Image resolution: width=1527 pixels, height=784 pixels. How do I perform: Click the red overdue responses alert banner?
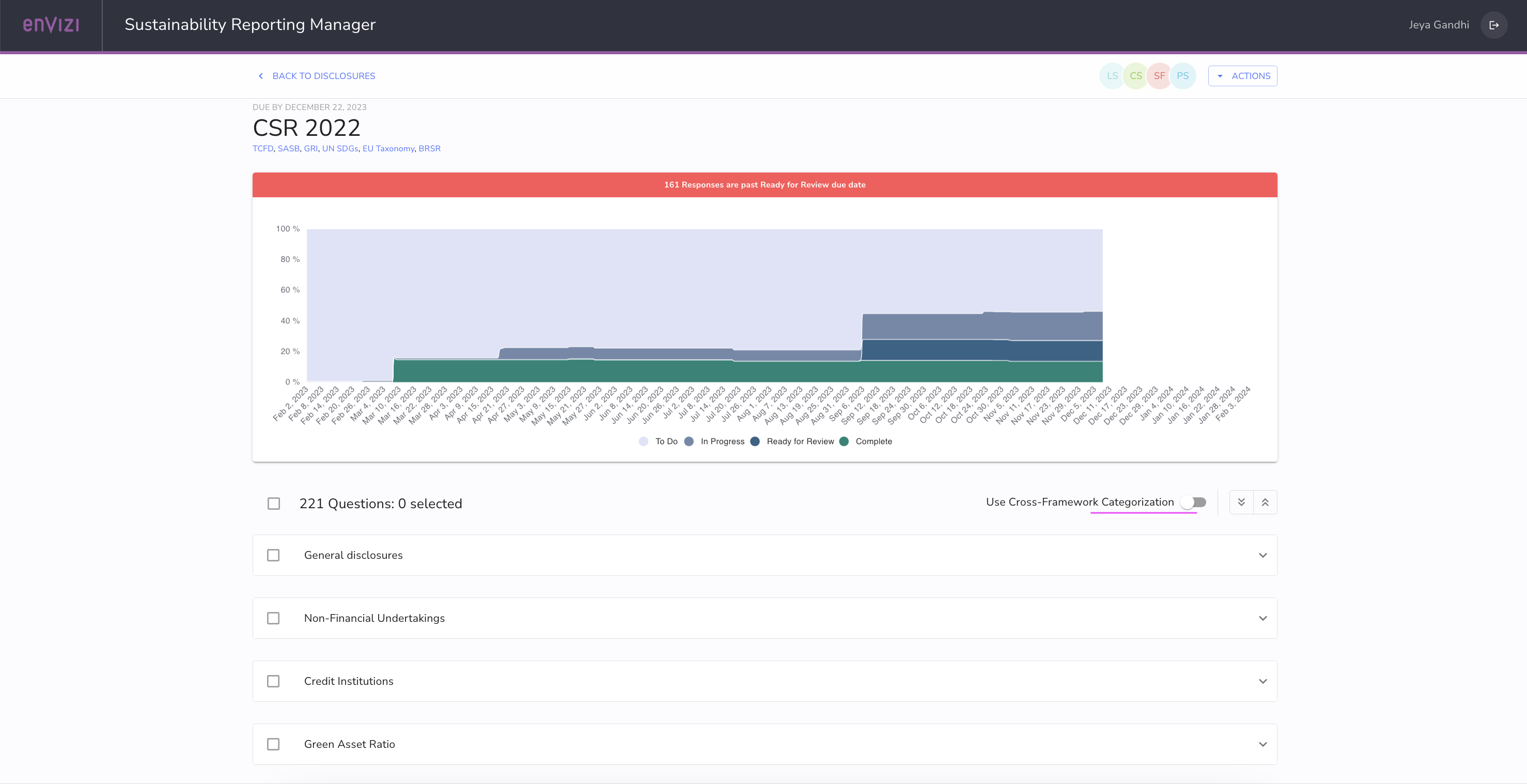tap(765, 184)
